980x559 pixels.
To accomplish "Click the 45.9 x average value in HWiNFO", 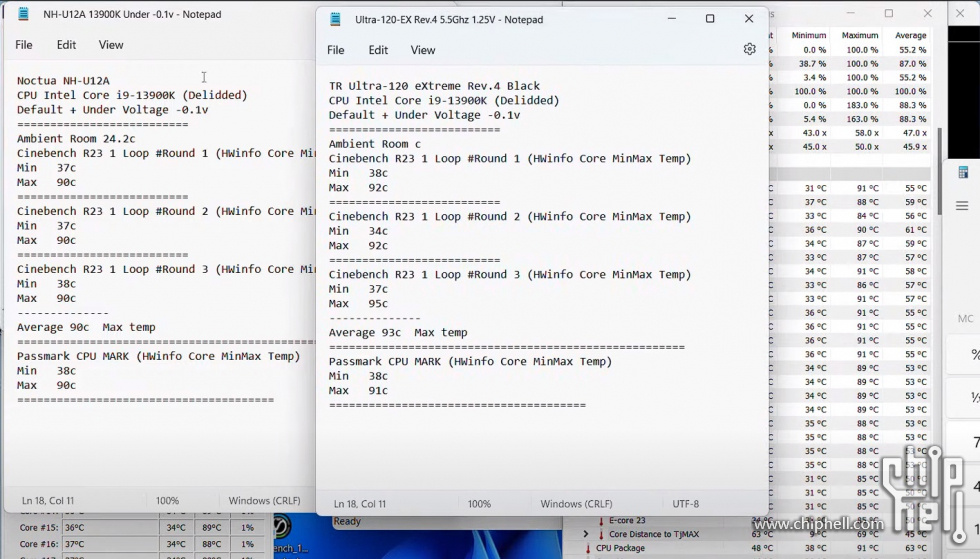I will (916, 146).
